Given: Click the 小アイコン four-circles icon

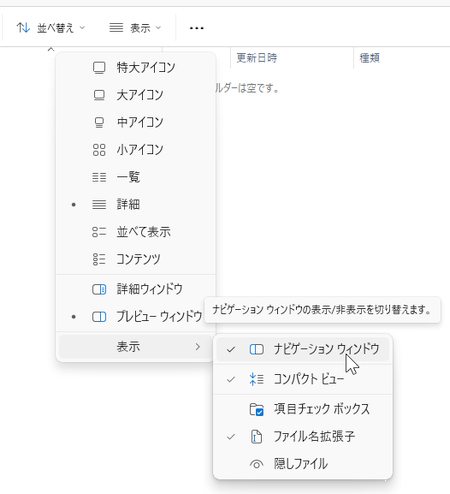Looking at the screenshot, I should click(x=99, y=150).
